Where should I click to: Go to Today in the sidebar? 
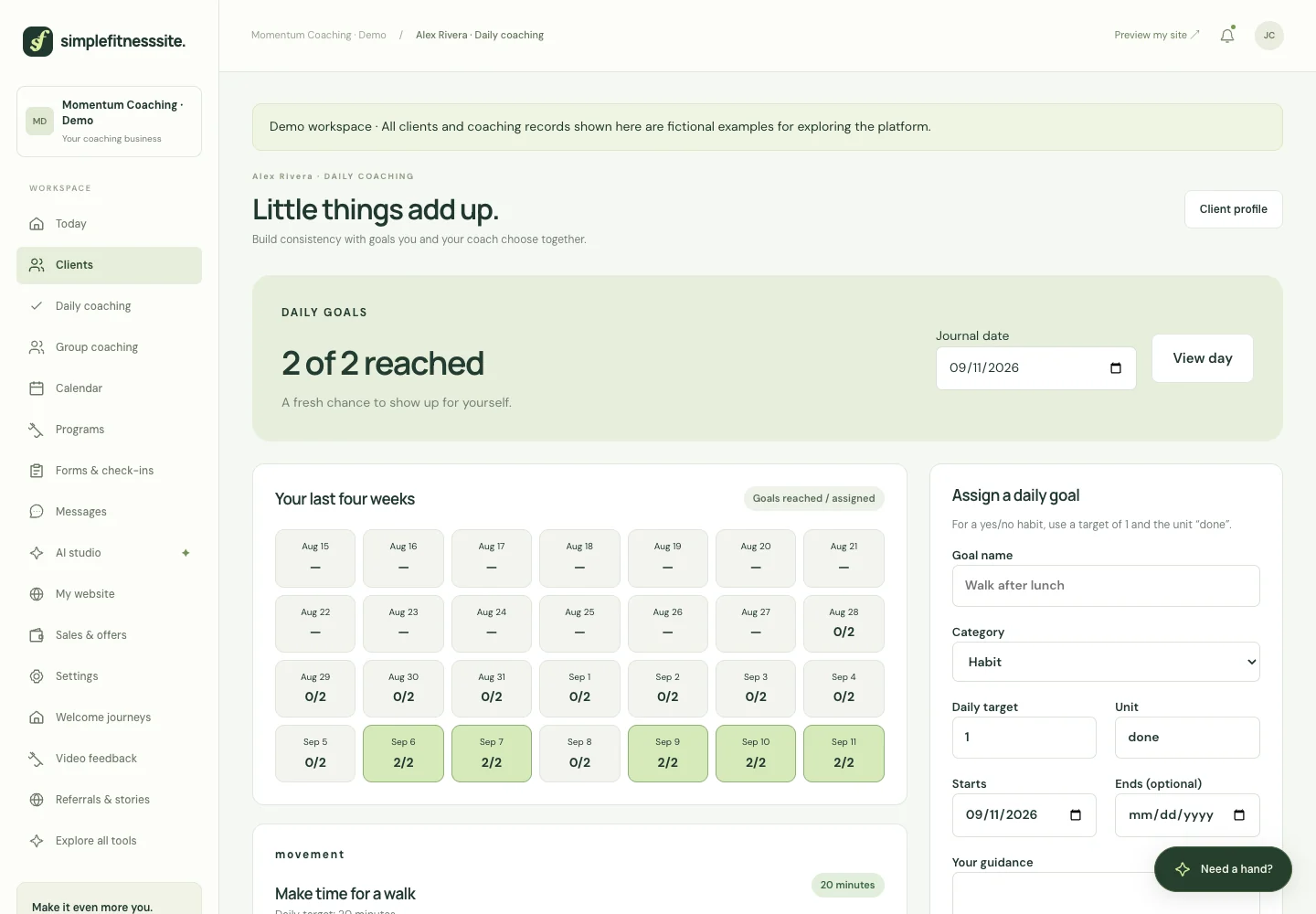(x=109, y=224)
